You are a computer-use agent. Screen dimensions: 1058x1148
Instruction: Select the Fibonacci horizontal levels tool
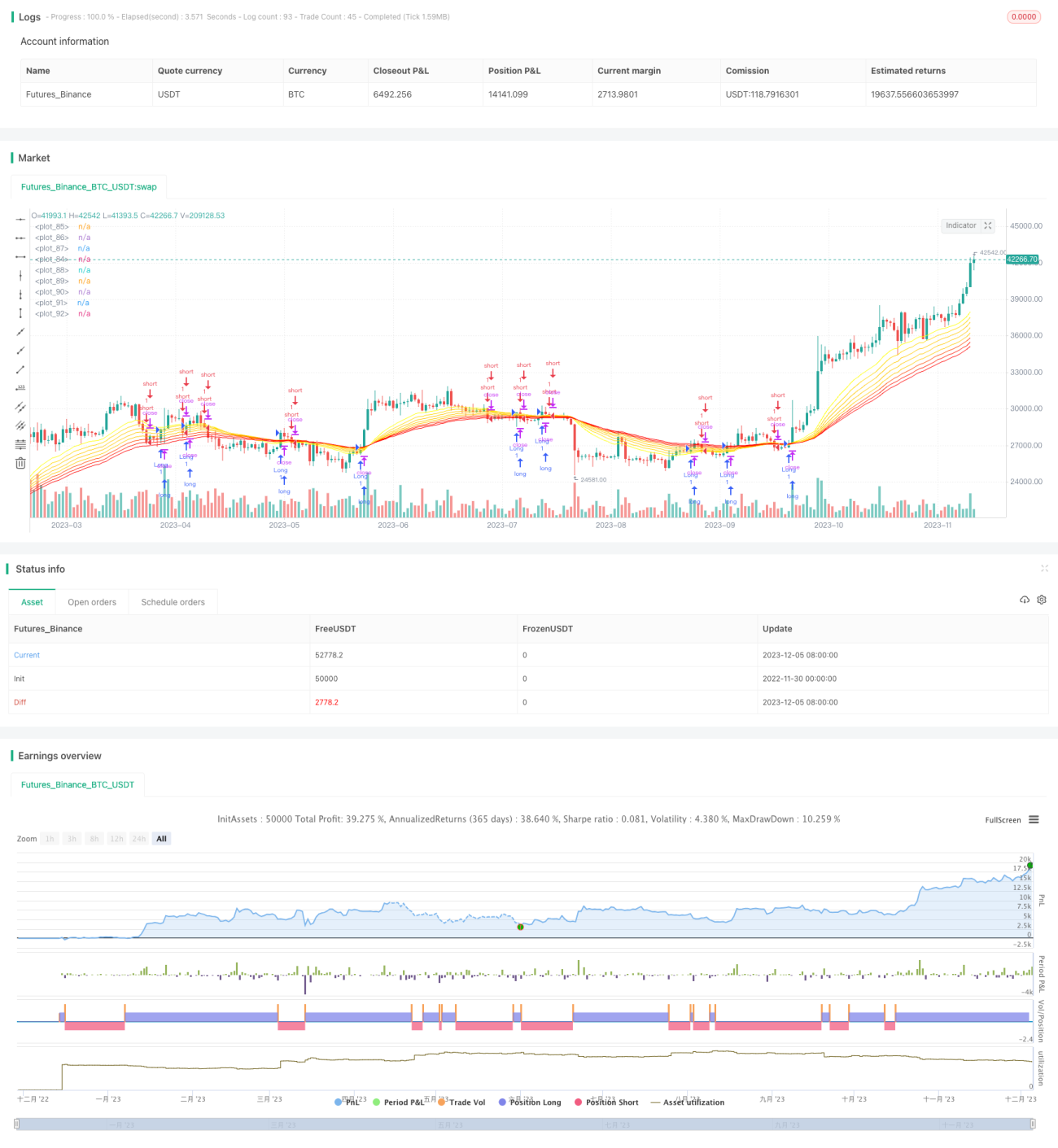[20, 444]
